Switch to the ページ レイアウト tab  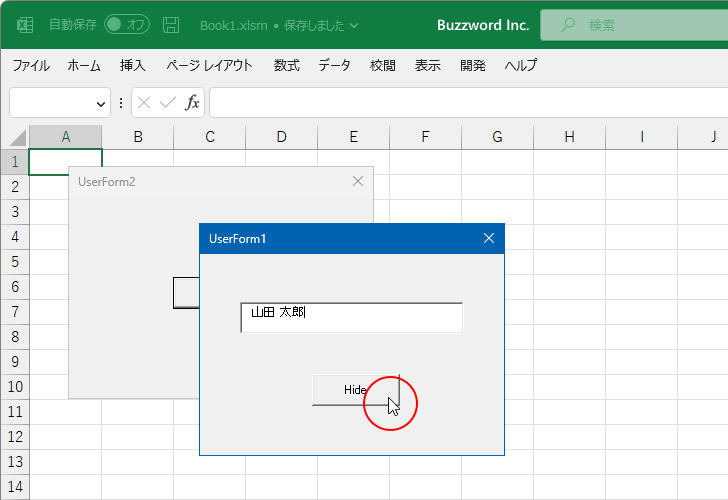[209, 65]
